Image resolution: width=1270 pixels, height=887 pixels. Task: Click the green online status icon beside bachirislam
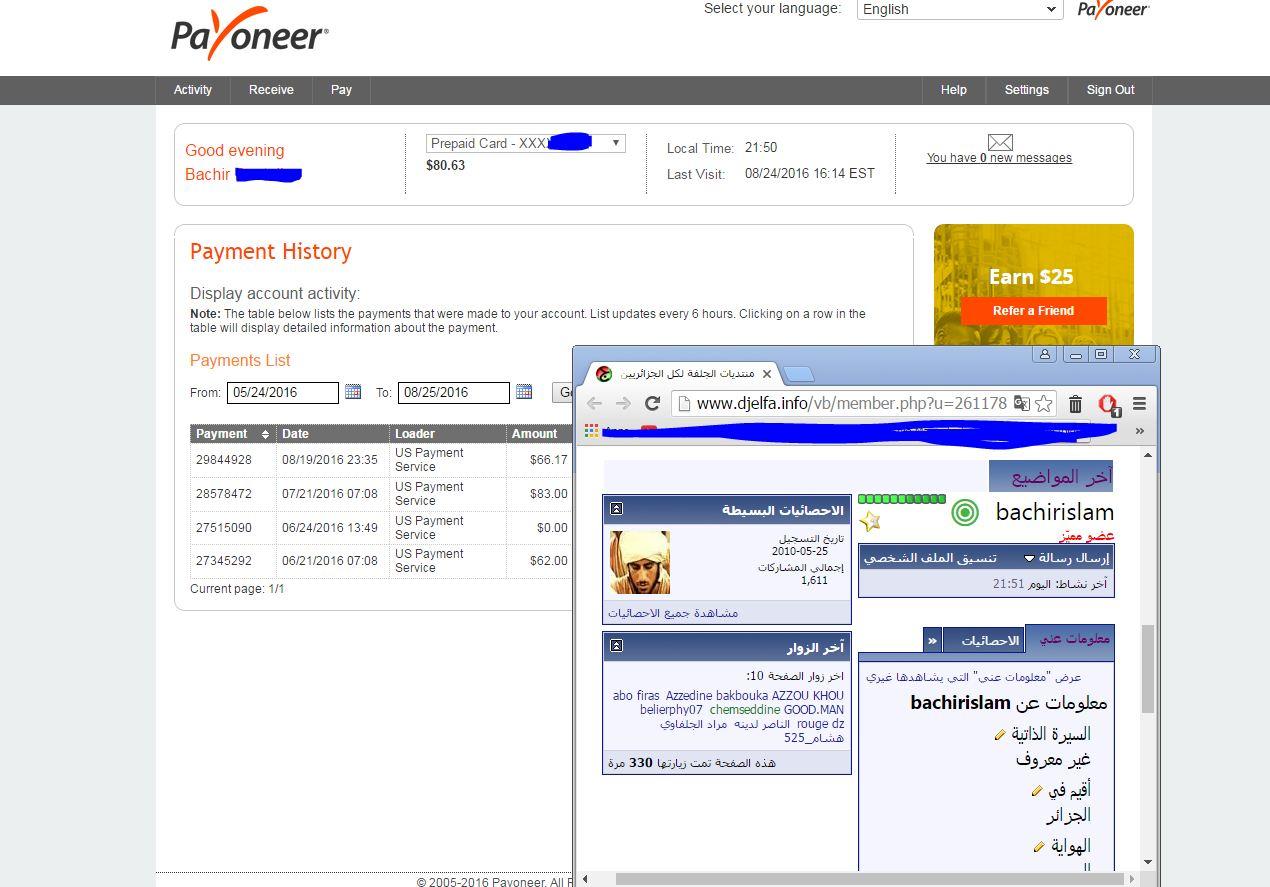964,513
